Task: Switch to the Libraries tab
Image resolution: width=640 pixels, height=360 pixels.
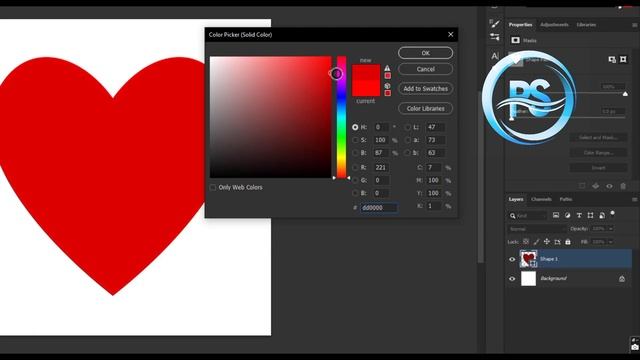Action: (x=586, y=24)
